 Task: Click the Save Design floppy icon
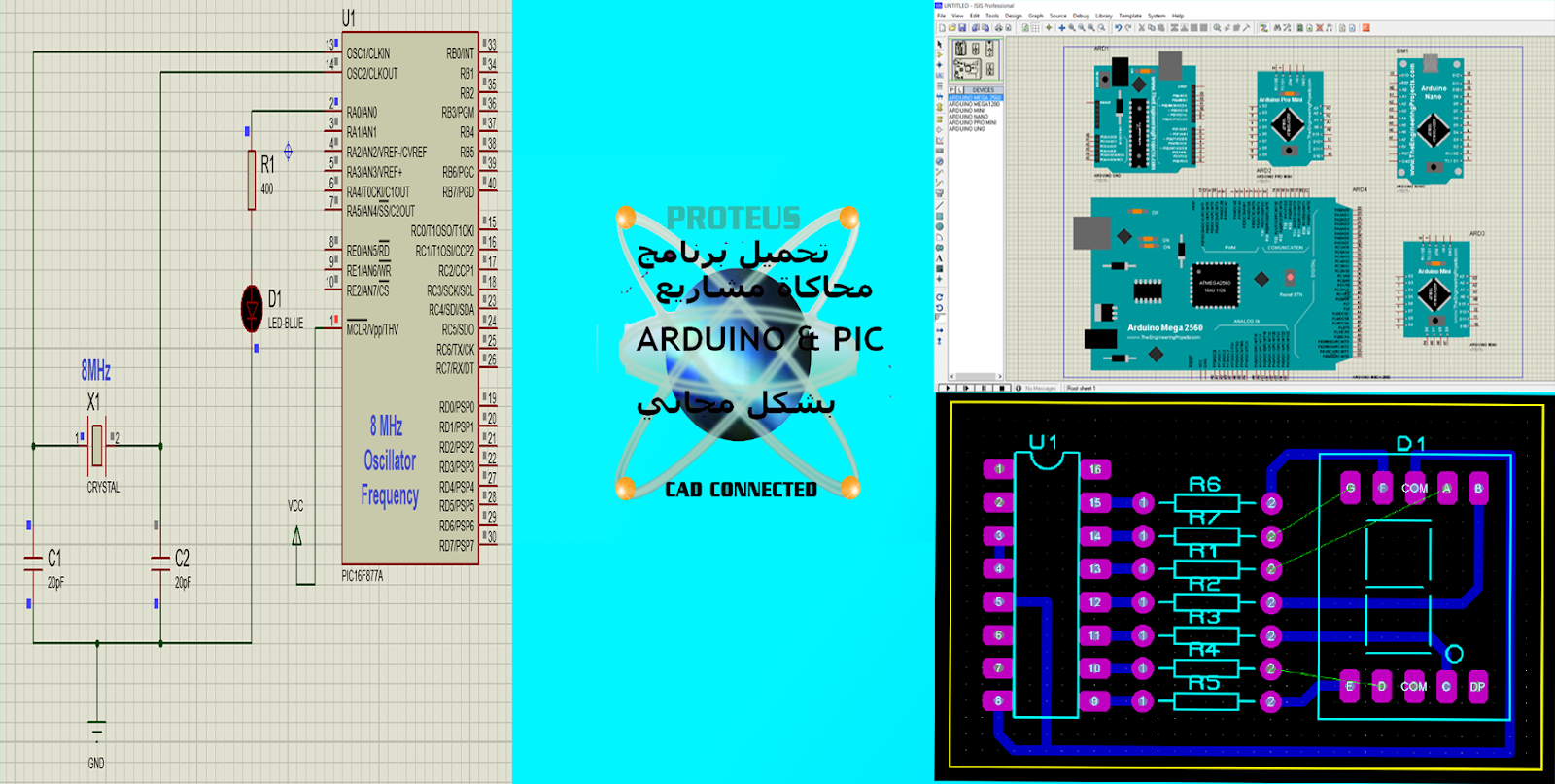962,28
